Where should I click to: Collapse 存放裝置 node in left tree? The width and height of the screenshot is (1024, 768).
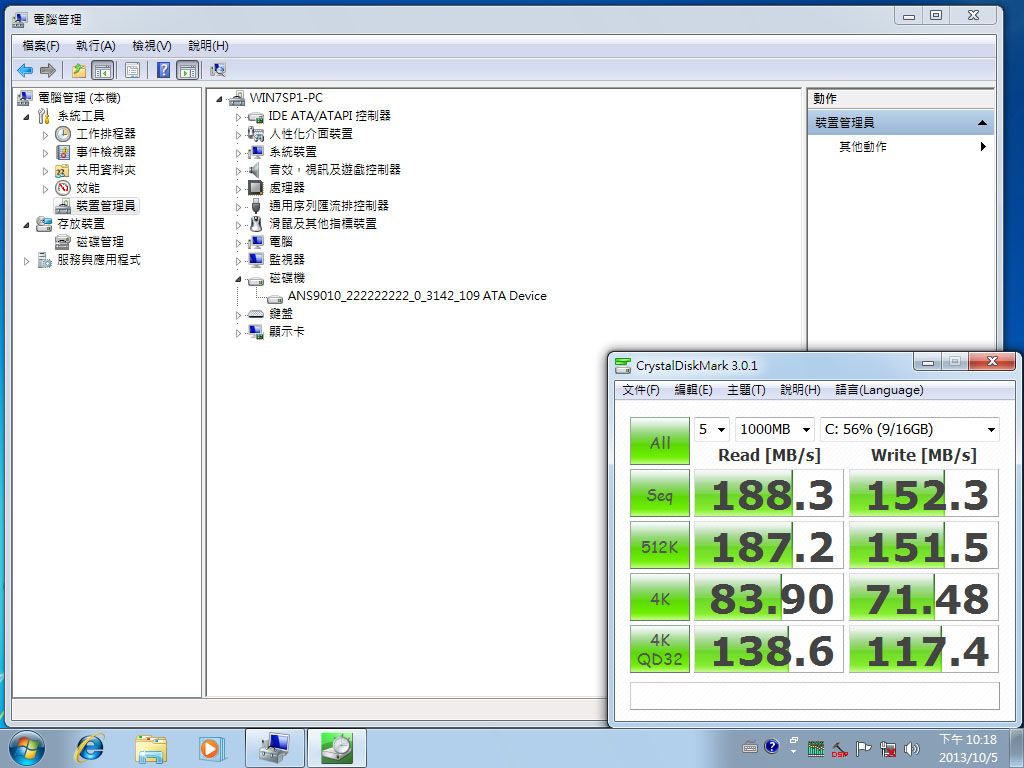pos(26,225)
